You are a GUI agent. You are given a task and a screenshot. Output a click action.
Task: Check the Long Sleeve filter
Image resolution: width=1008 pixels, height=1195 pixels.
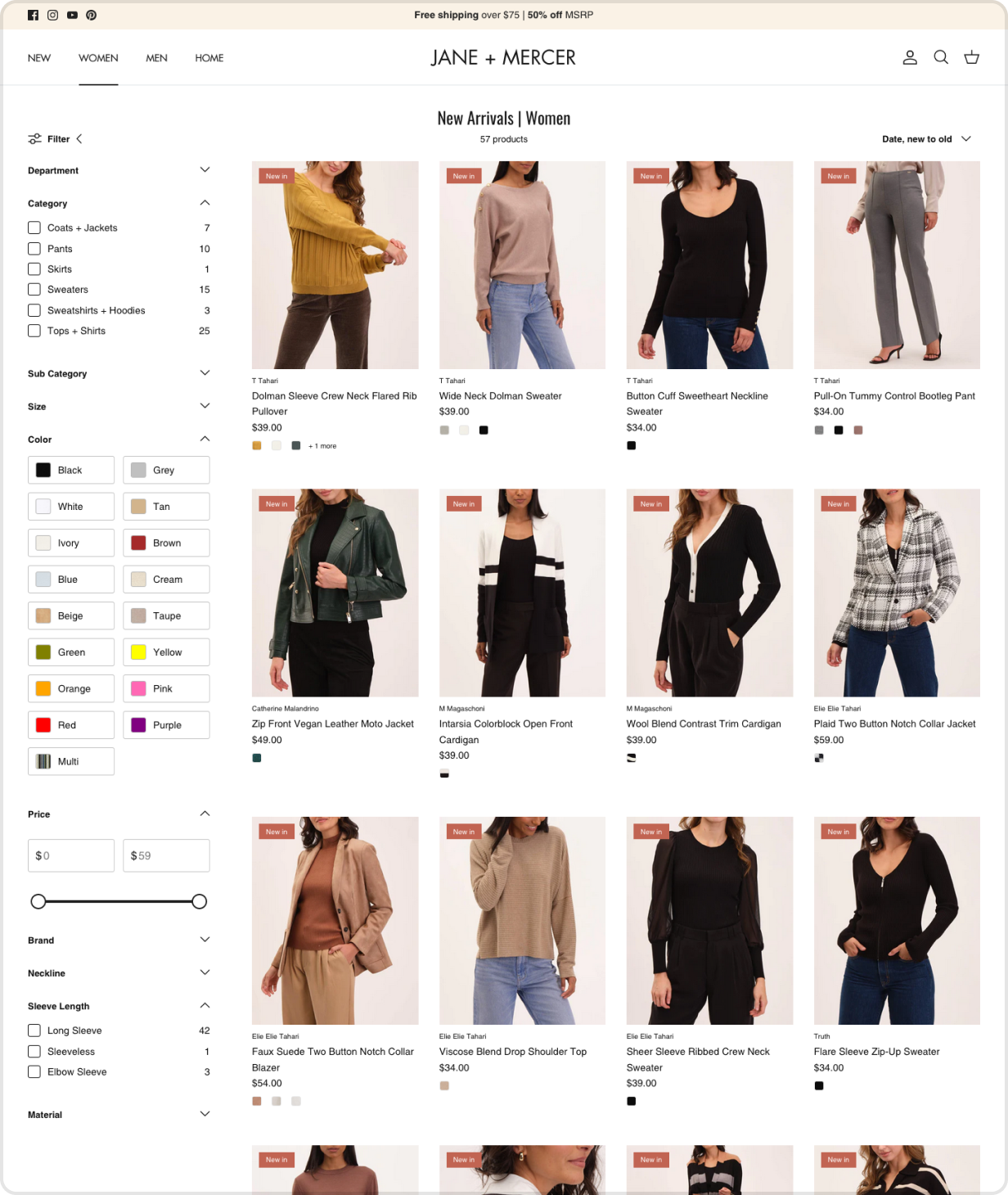[x=34, y=1030]
